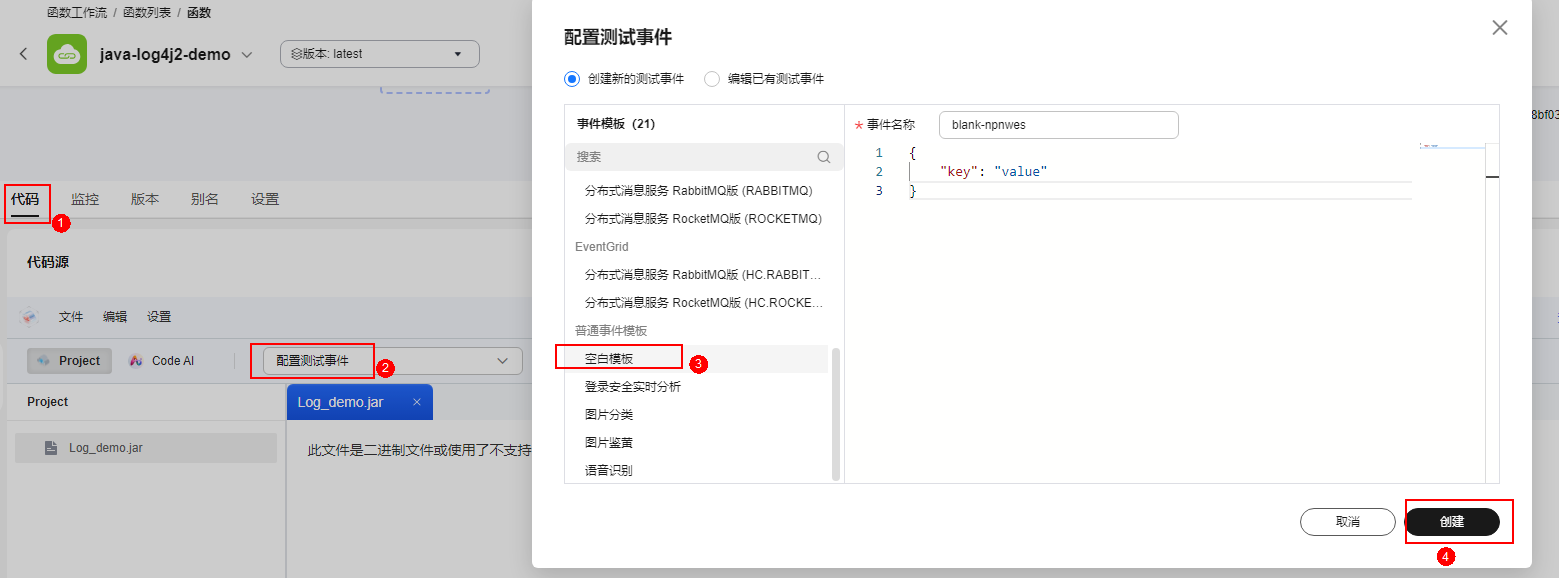
Task: Click the Code AI icon
Action: pos(136,361)
